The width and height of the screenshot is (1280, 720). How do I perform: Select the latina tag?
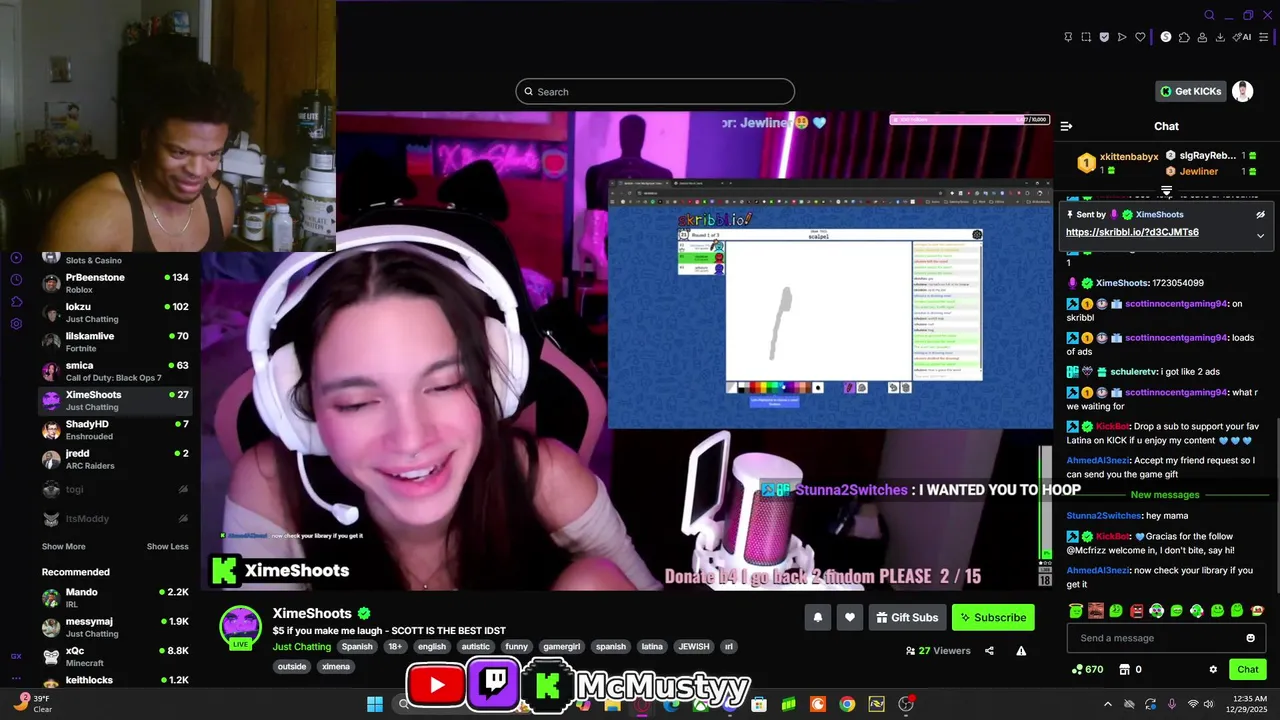click(x=652, y=647)
